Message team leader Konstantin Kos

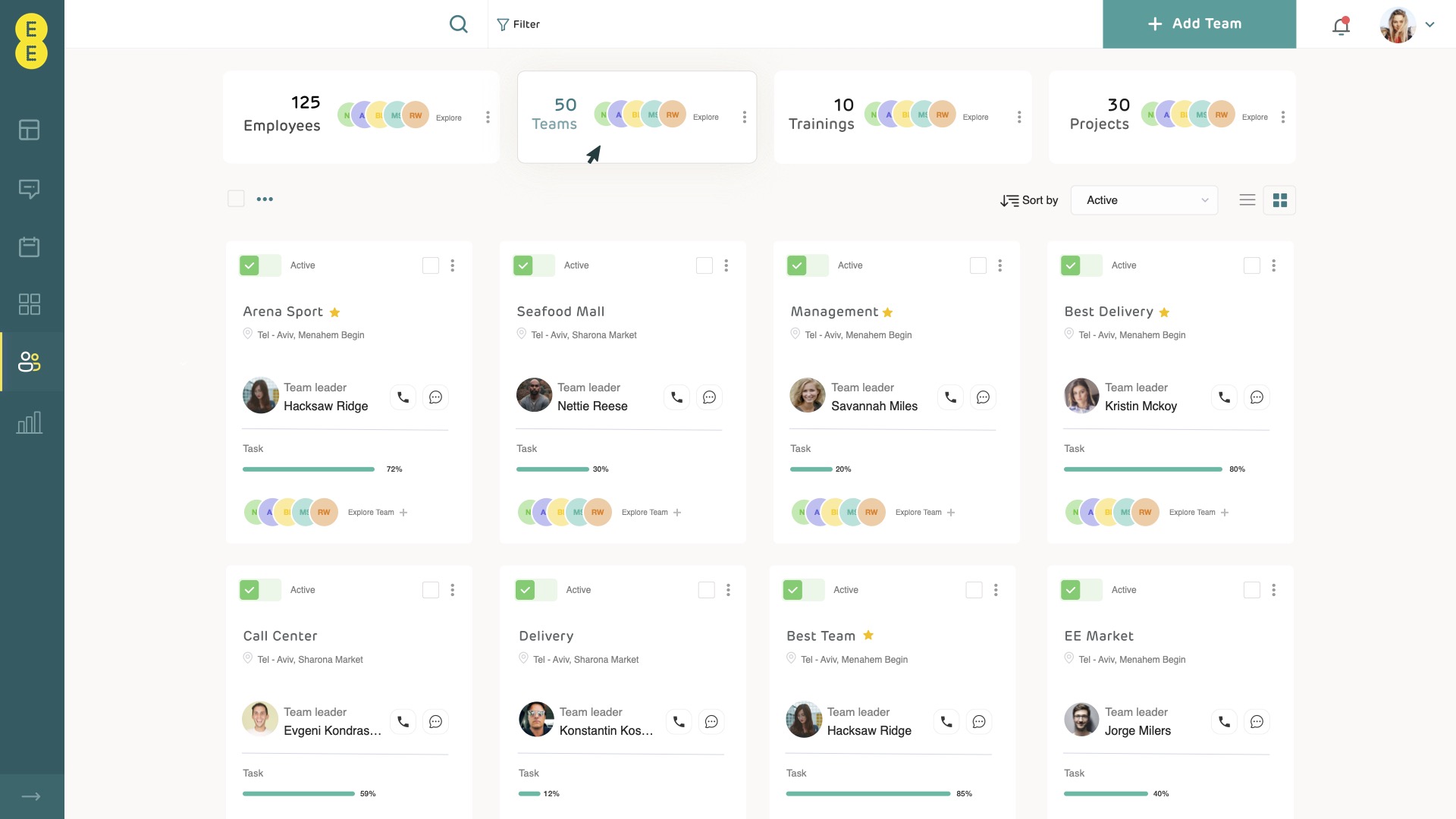pyautogui.click(x=712, y=722)
